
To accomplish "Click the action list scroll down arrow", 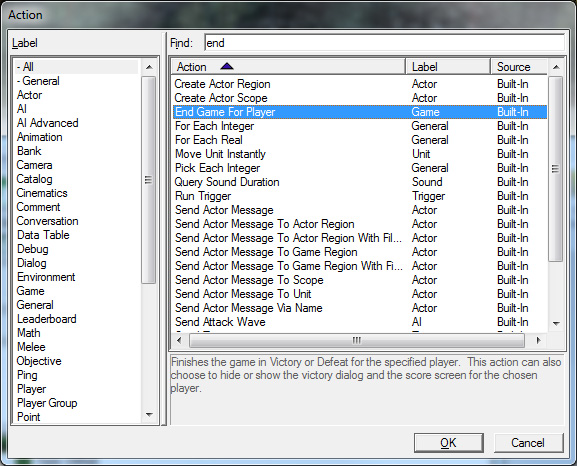I will (556, 324).
